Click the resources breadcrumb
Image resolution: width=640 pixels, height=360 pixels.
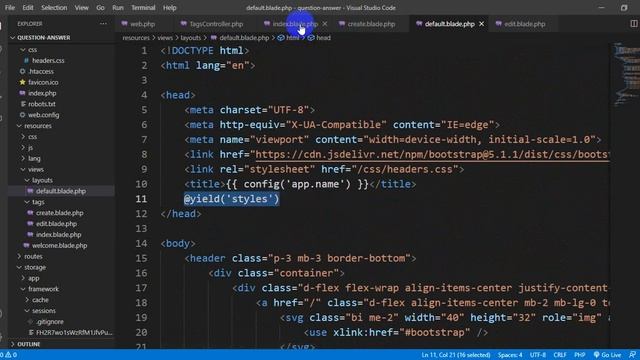(x=136, y=38)
